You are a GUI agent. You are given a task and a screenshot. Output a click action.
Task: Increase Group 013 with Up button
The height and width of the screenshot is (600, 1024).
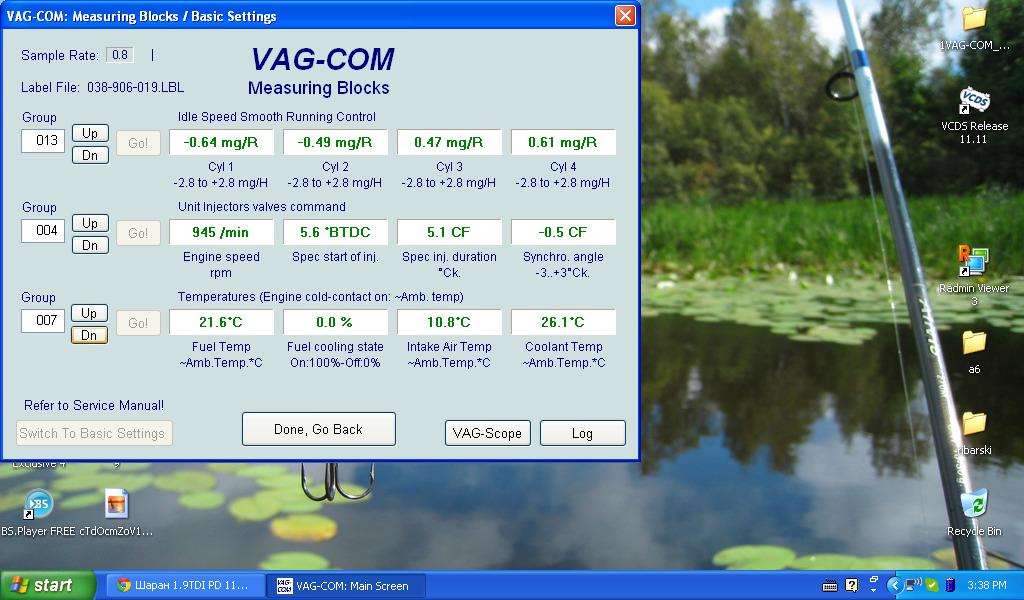click(x=90, y=133)
